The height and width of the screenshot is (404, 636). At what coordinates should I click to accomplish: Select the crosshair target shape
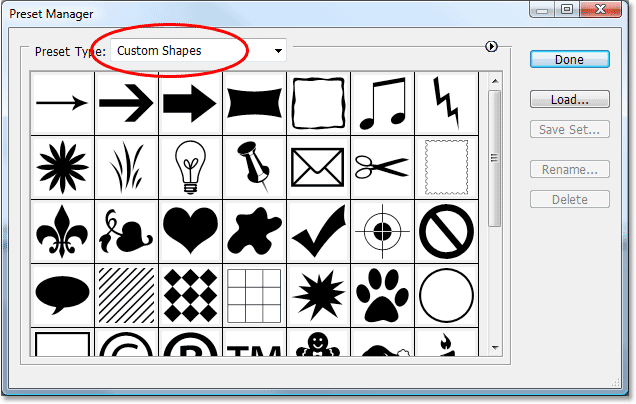pyautogui.click(x=382, y=230)
